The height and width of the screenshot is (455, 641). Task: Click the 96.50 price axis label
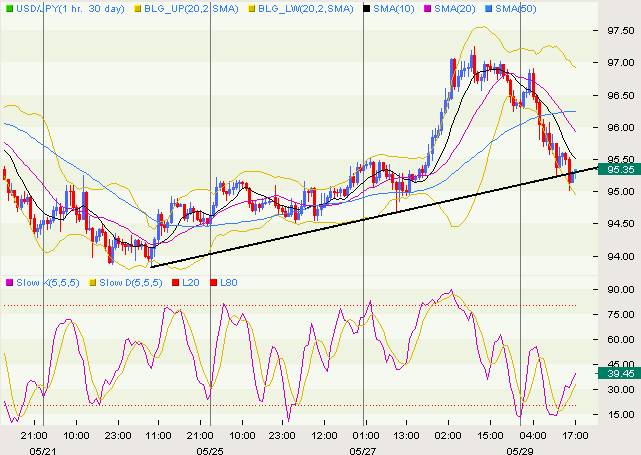pyautogui.click(x=621, y=95)
